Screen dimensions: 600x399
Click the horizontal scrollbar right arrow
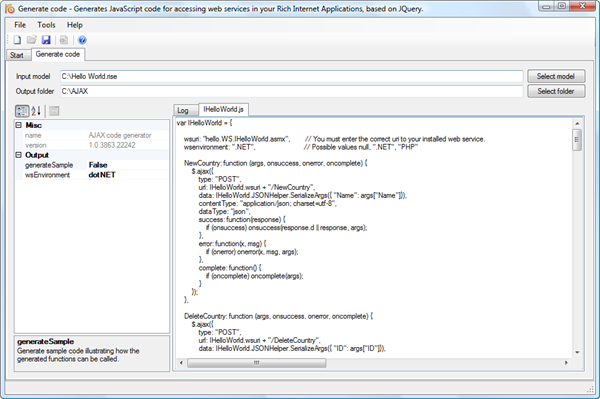coord(566,363)
